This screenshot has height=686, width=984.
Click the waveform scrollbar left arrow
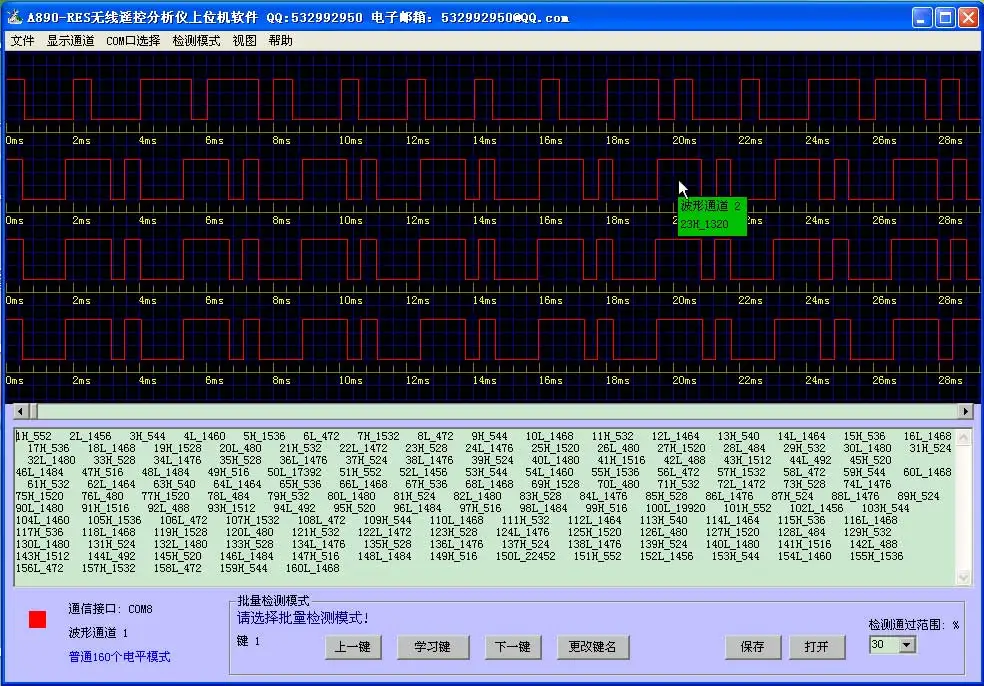click(17, 411)
